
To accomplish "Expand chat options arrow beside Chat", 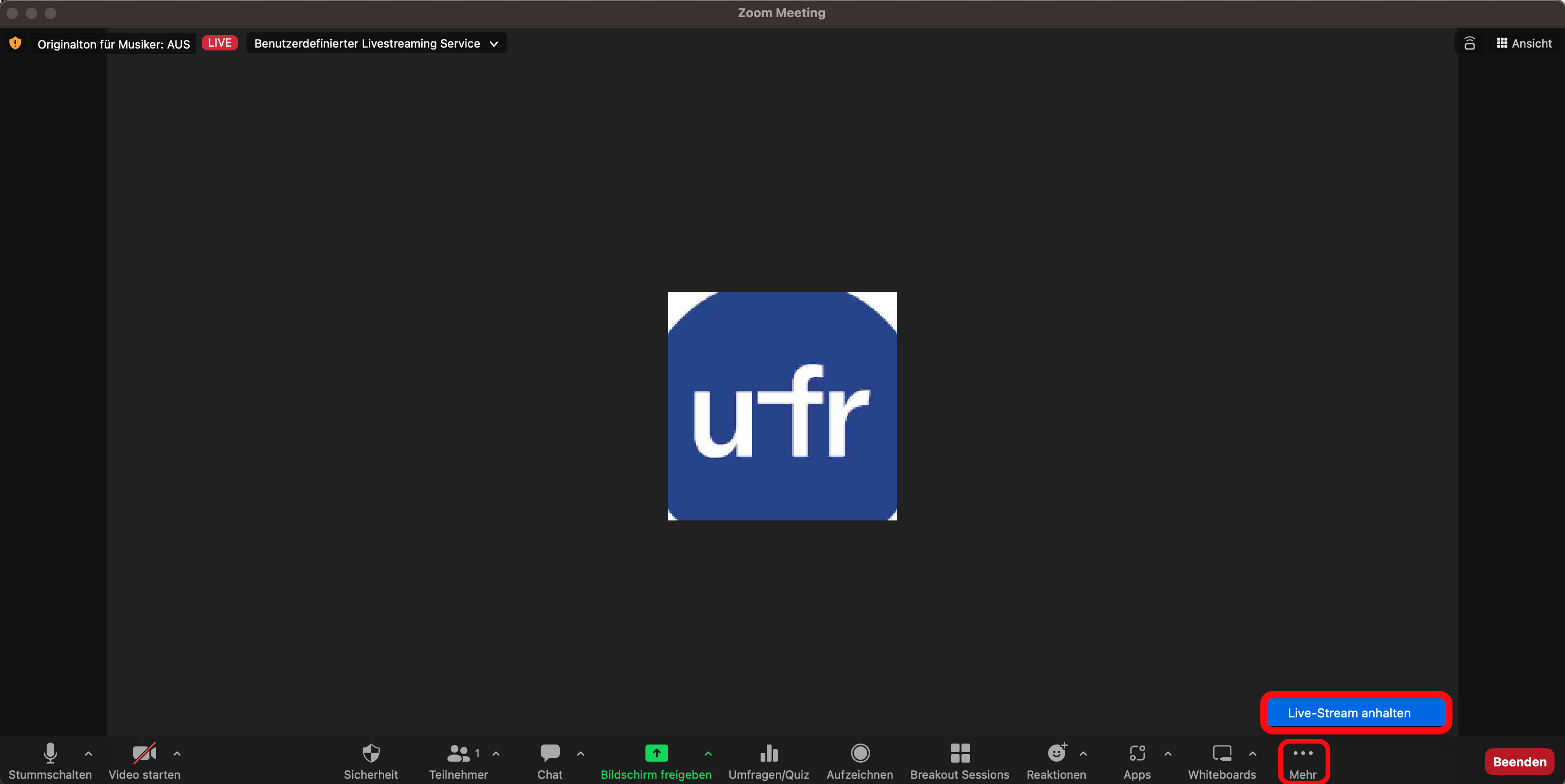I will point(581,754).
